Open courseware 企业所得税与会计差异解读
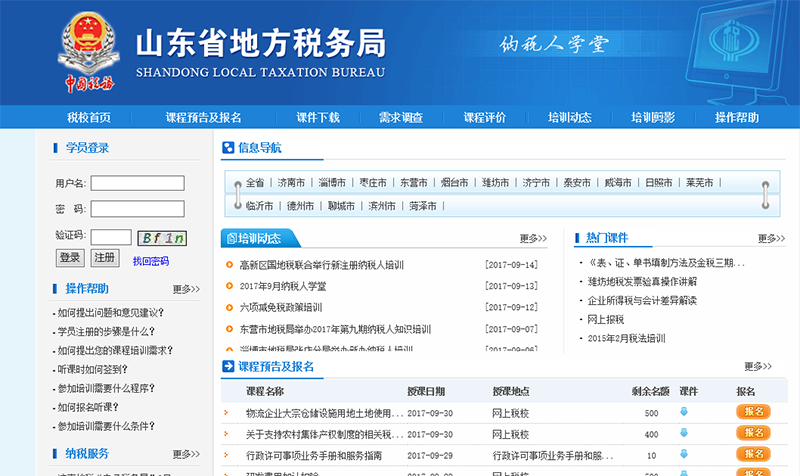The image size is (800, 476). (x=642, y=300)
